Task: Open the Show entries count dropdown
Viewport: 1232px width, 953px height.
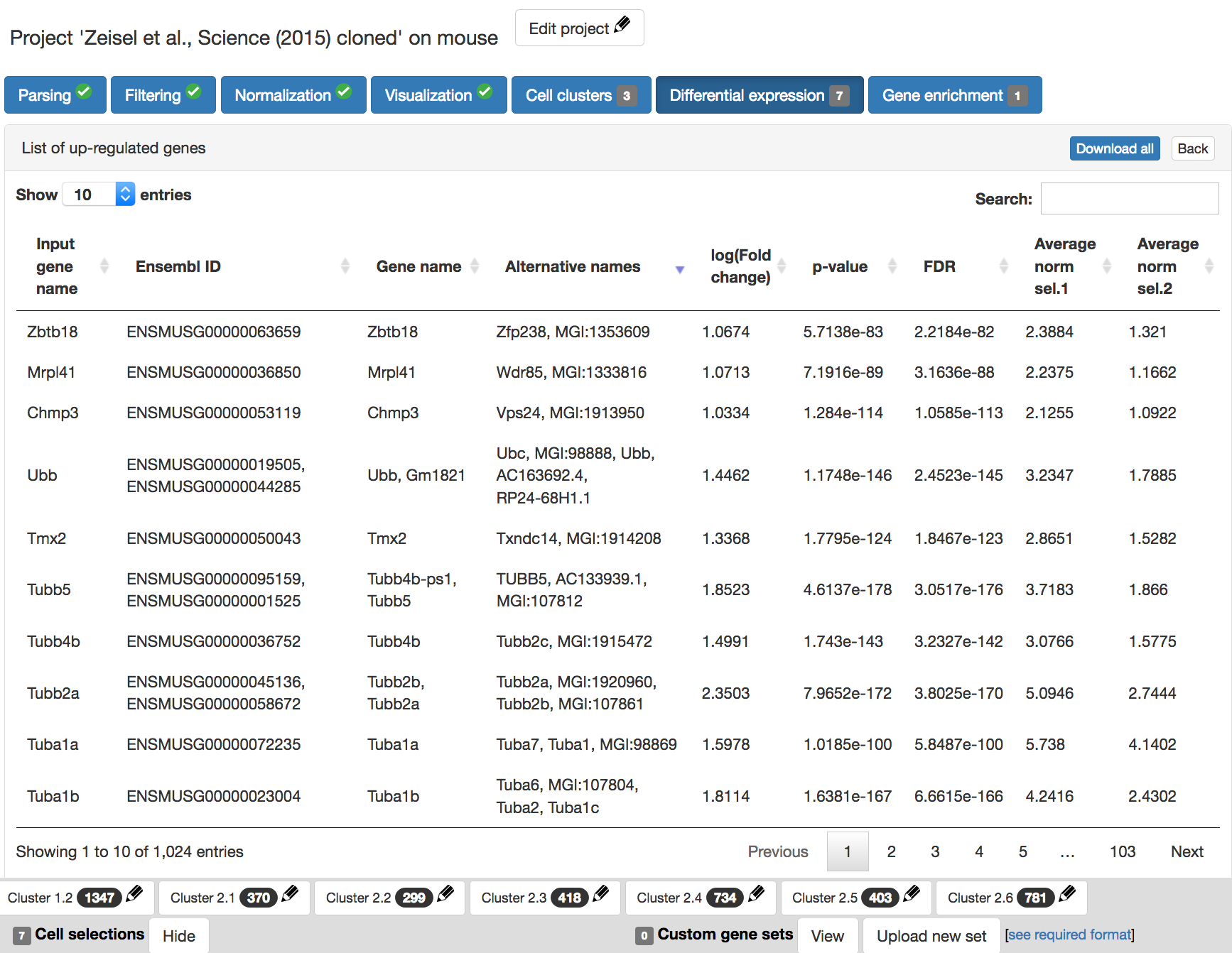Action: 98,195
